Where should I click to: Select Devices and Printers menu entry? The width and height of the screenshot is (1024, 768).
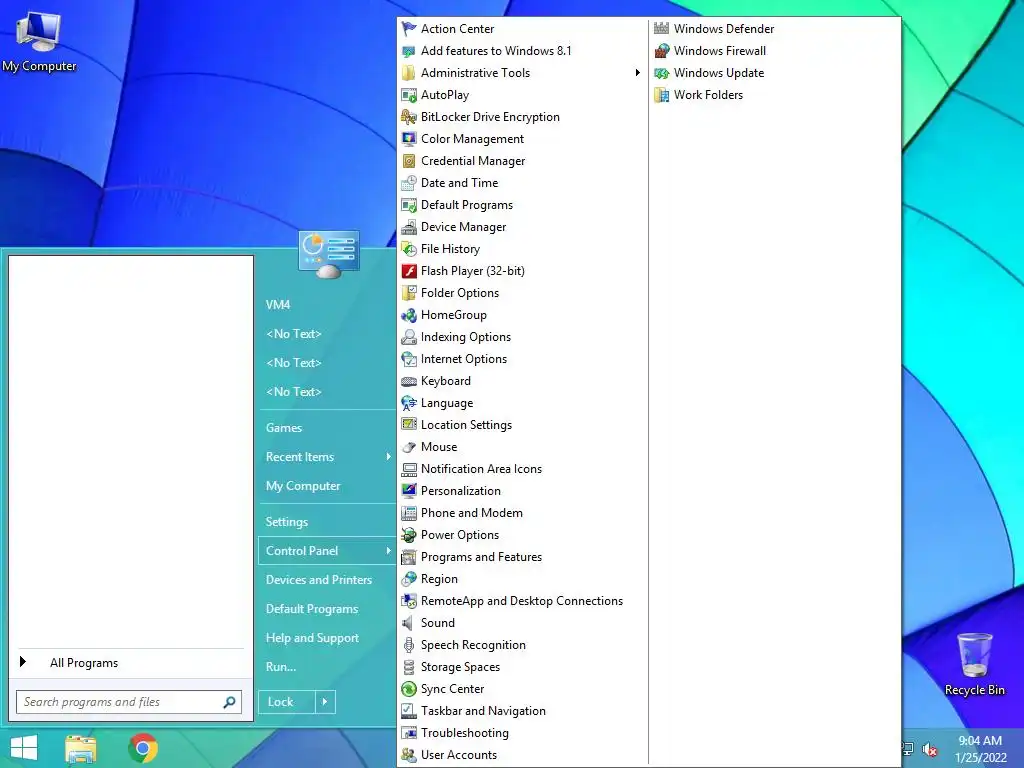[x=319, y=580]
